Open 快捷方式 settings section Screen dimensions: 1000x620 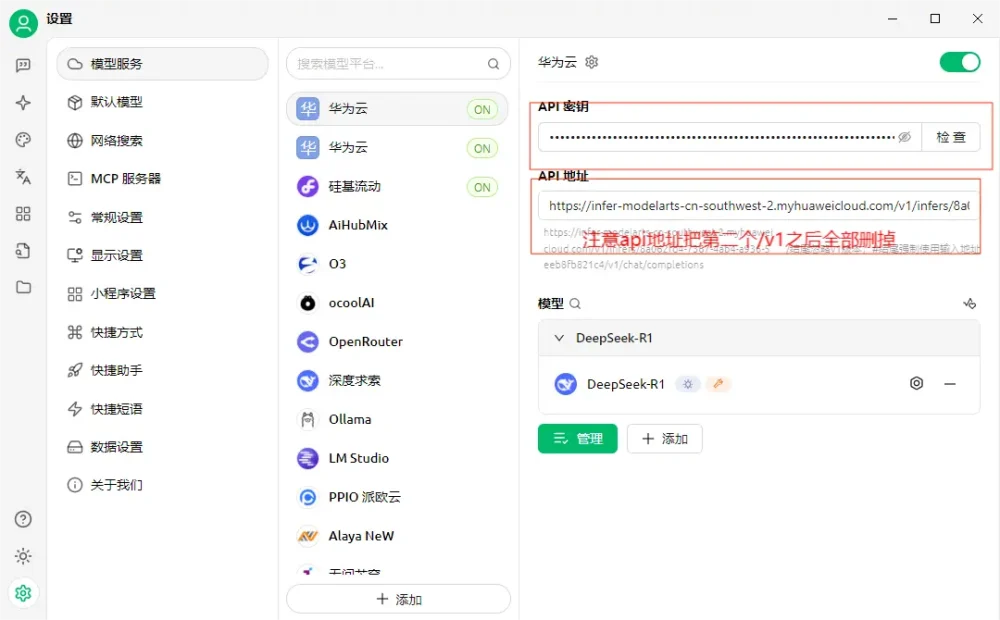163,332
